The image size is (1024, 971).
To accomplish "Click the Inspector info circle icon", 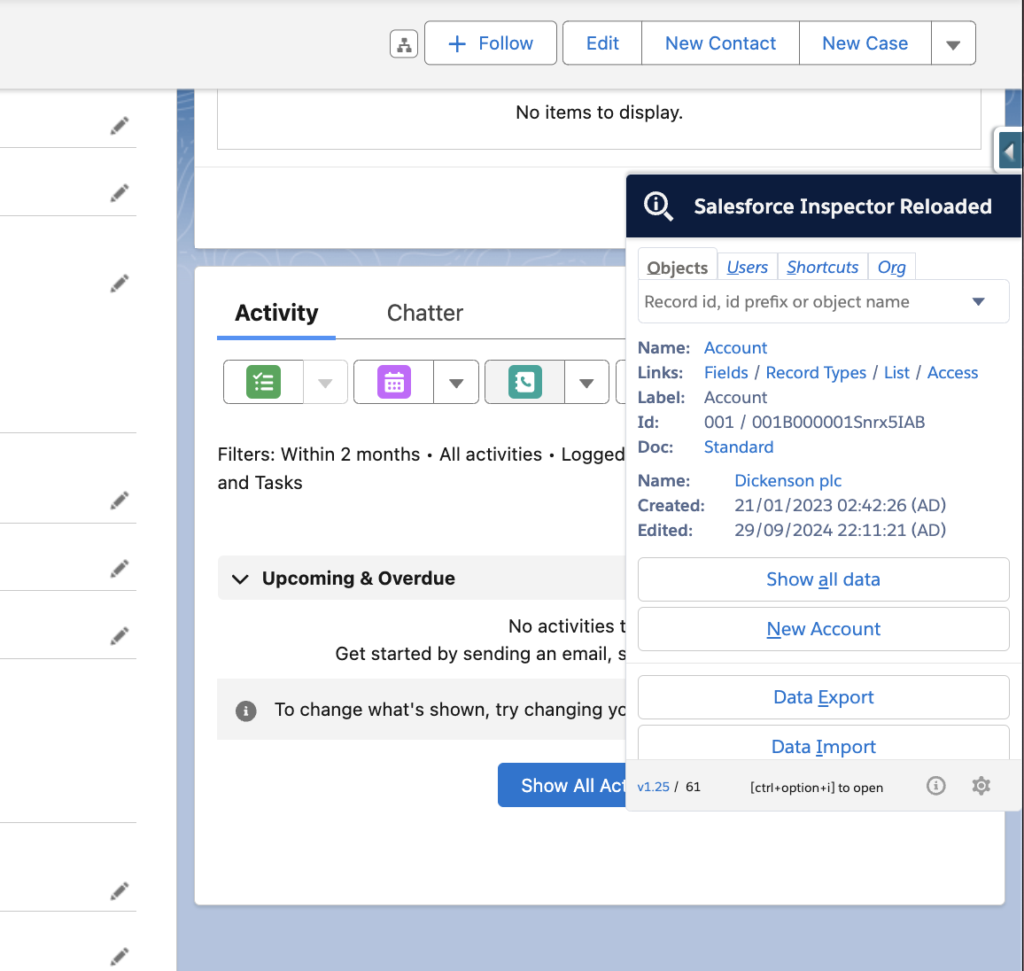I will (x=936, y=786).
